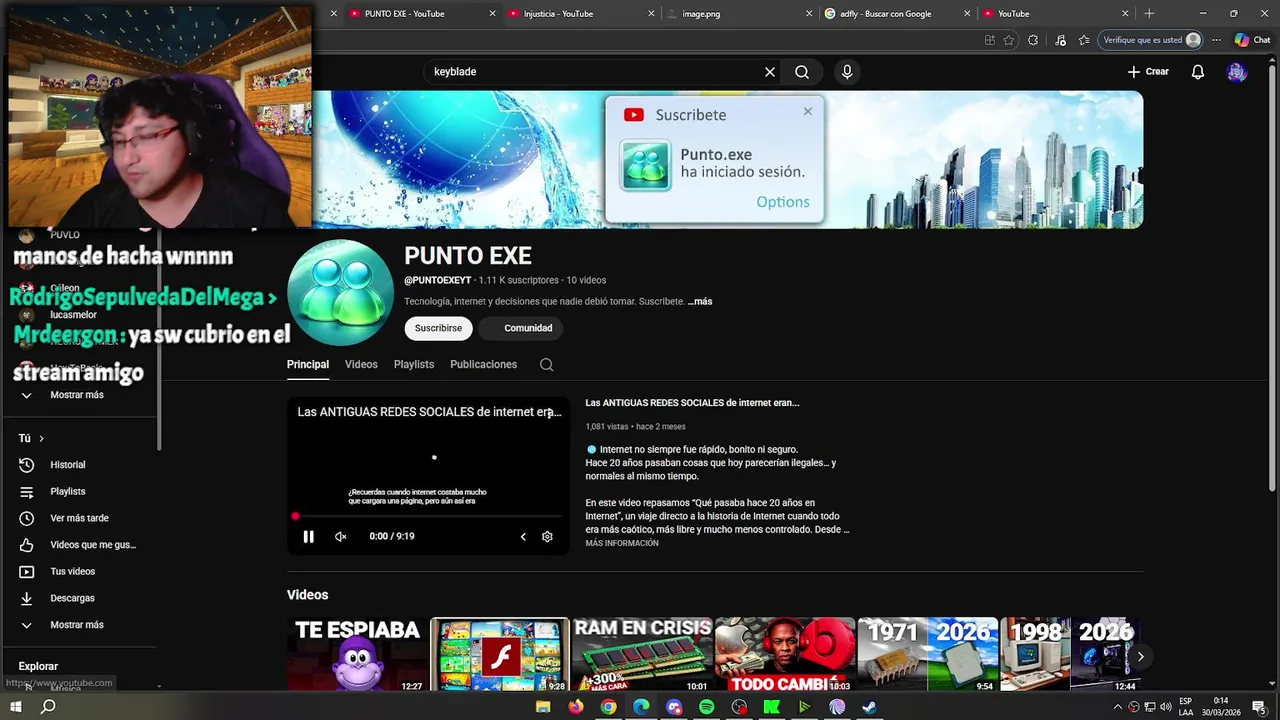Viewport: 1280px width, 720px height.
Task: Open YouTube notifications bell
Action: coord(1197,72)
